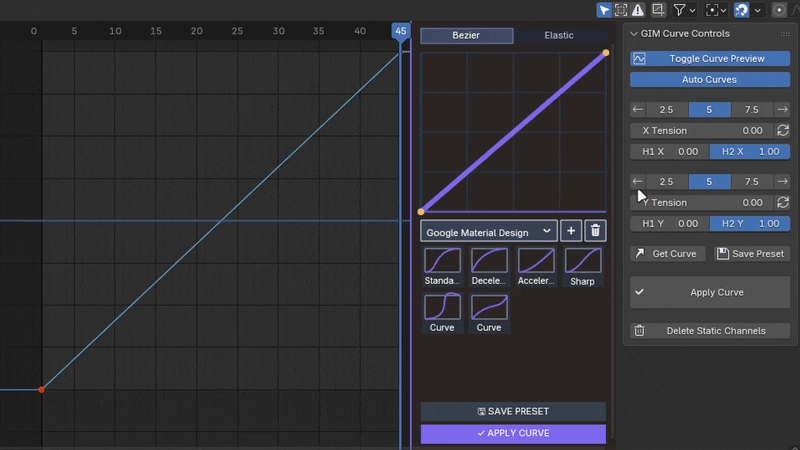Reset X Tension with the refresh icon

783,131
